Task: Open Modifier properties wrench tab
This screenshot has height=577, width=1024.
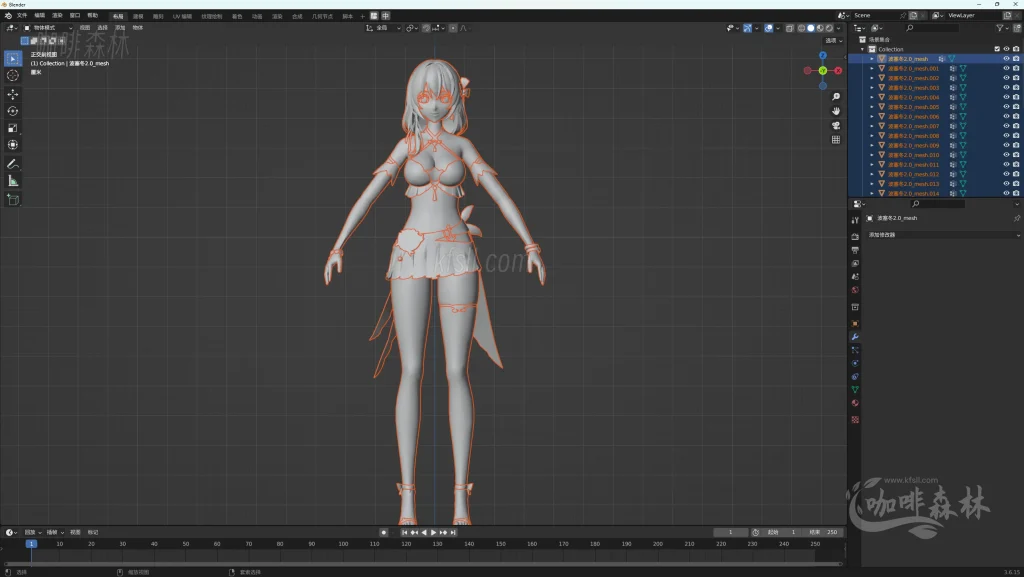Action: point(855,337)
